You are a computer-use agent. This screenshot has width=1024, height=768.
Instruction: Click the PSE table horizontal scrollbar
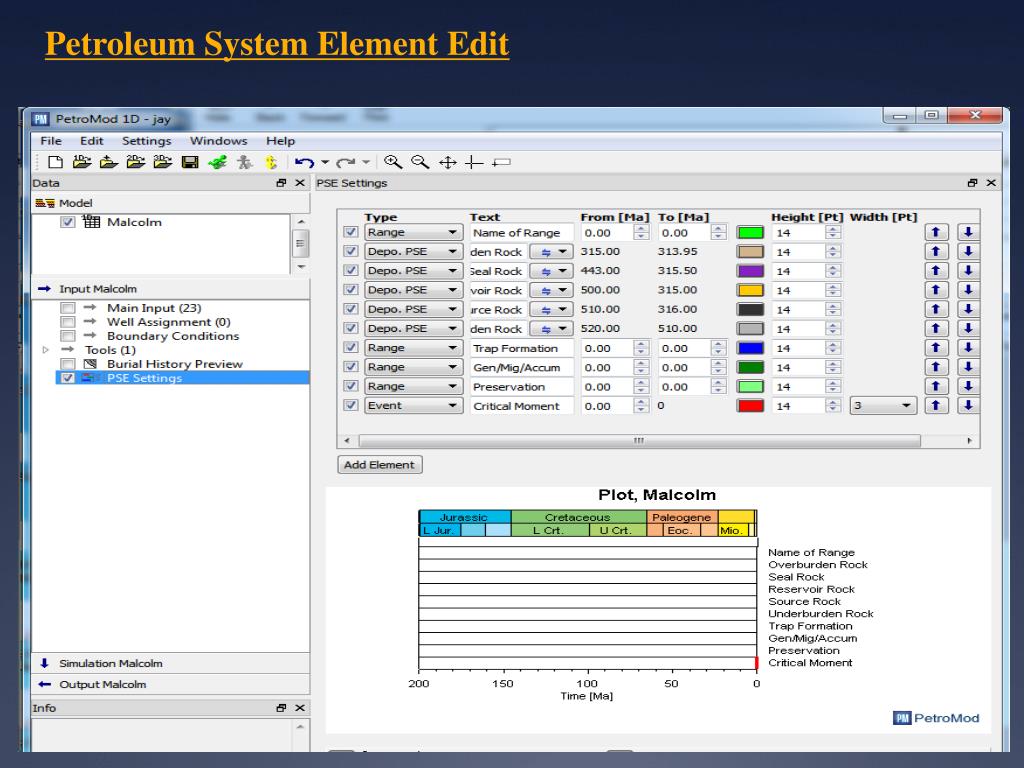pos(639,441)
